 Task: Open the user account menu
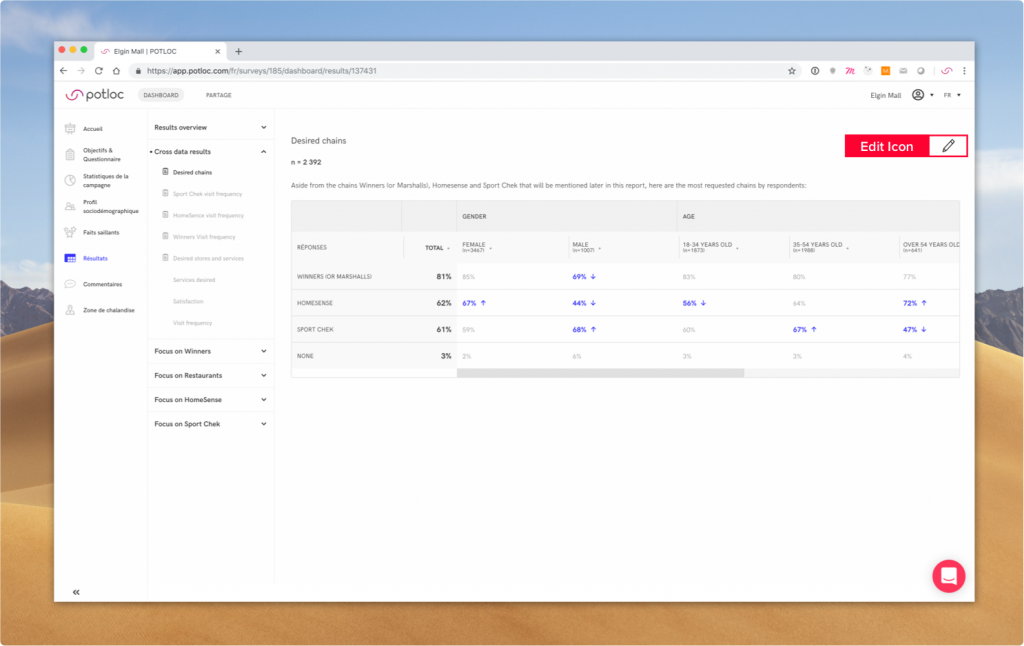922,95
